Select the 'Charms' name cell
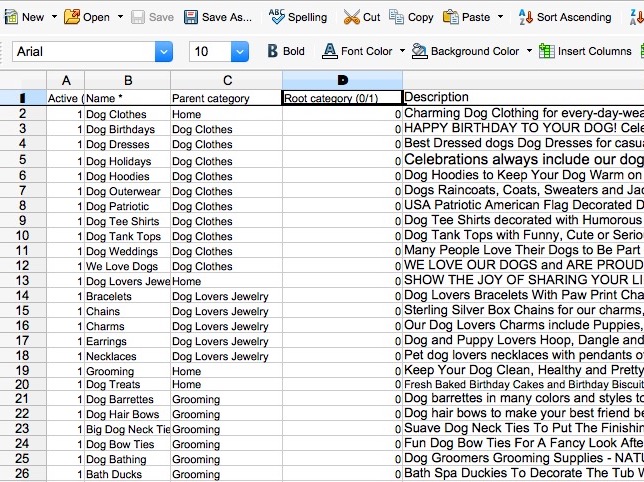Screen dimensions: 644x482 point(128,326)
